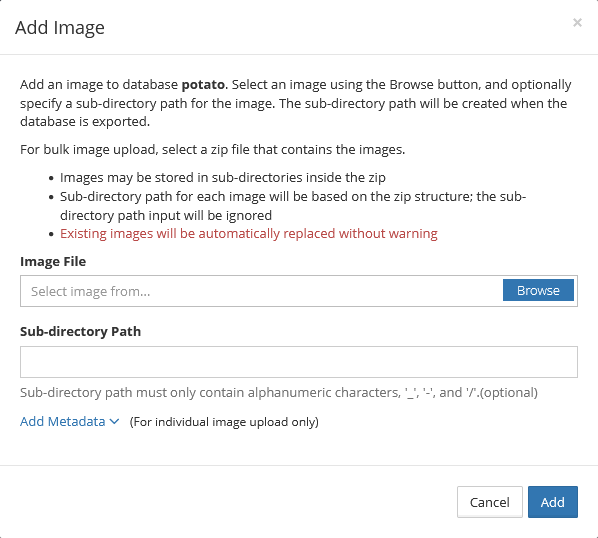
Task: Click the 'Sub-directory Path' field label
Action: (80, 331)
